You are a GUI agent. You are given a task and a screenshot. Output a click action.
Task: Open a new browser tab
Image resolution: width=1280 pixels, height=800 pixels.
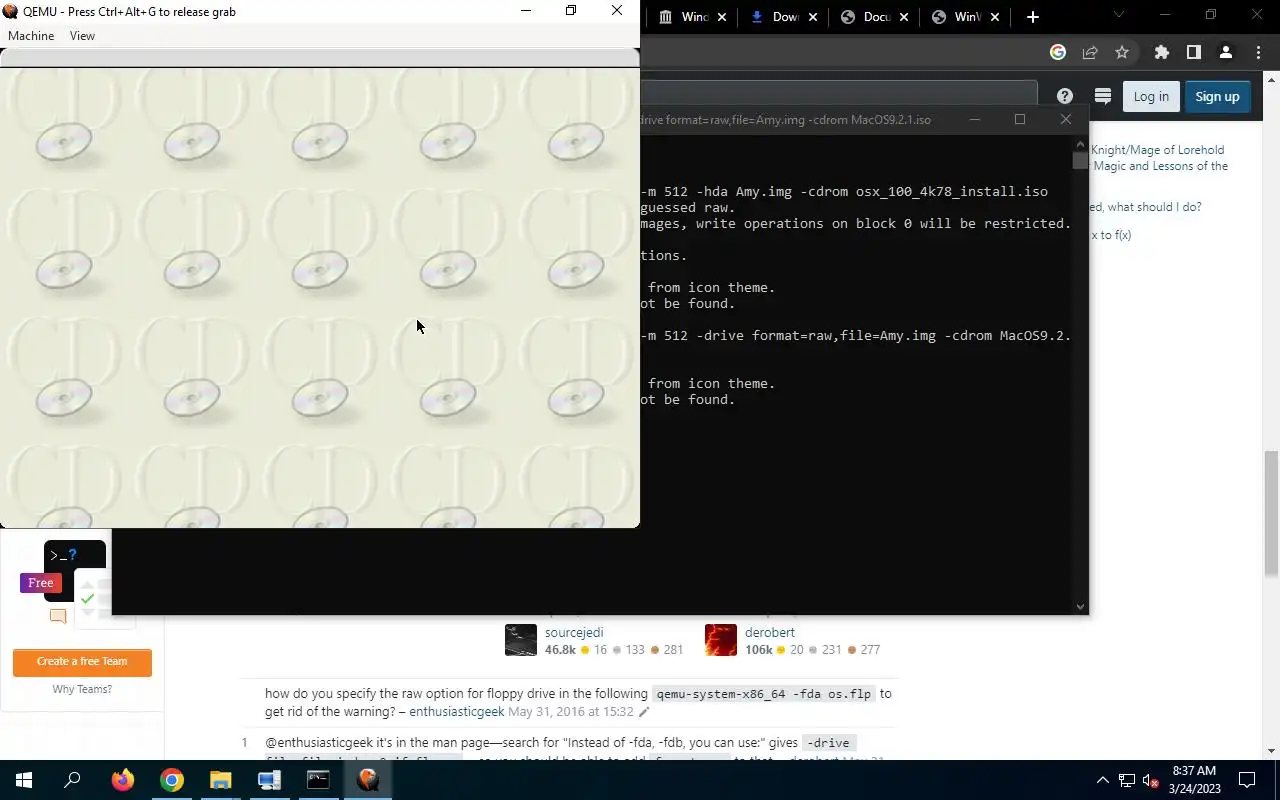coord(1033,17)
